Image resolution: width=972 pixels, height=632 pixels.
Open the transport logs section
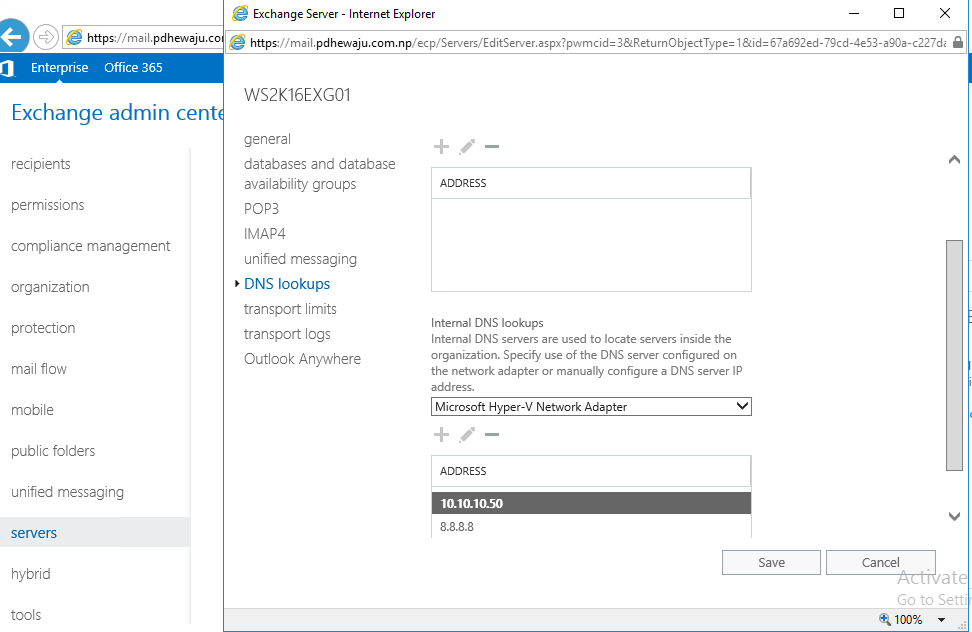287,334
